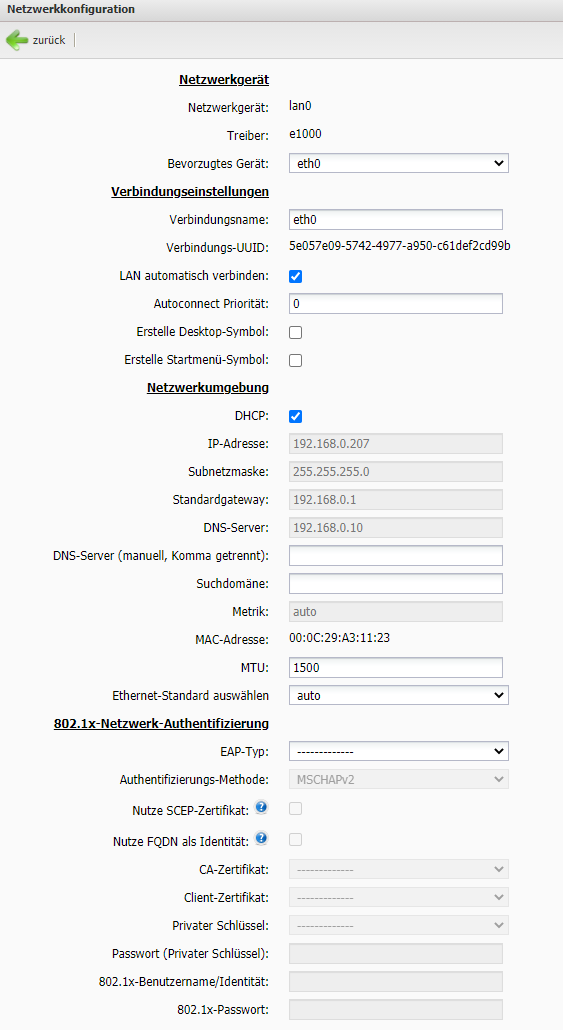
Task: Uncheck the DHCP checkbox
Action: (x=296, y=416)
